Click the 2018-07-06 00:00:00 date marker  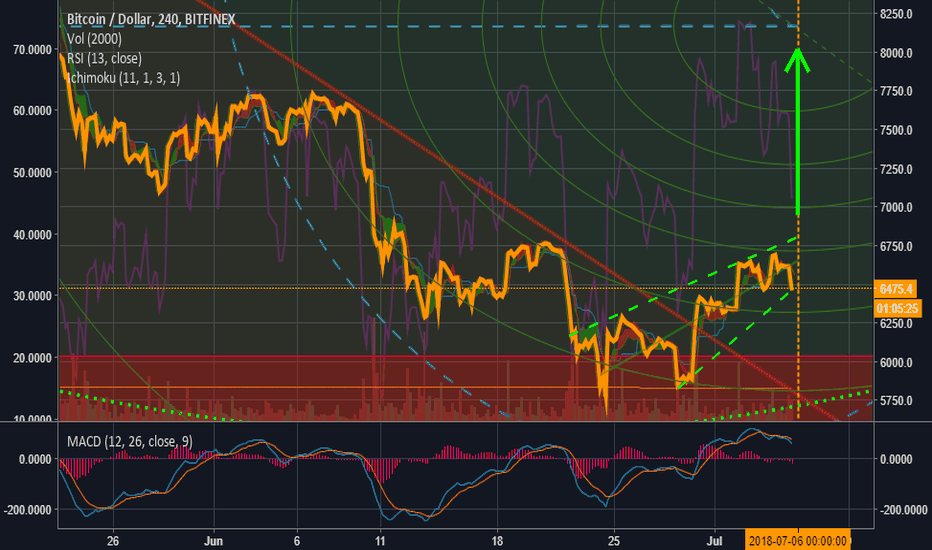point(797,541)
